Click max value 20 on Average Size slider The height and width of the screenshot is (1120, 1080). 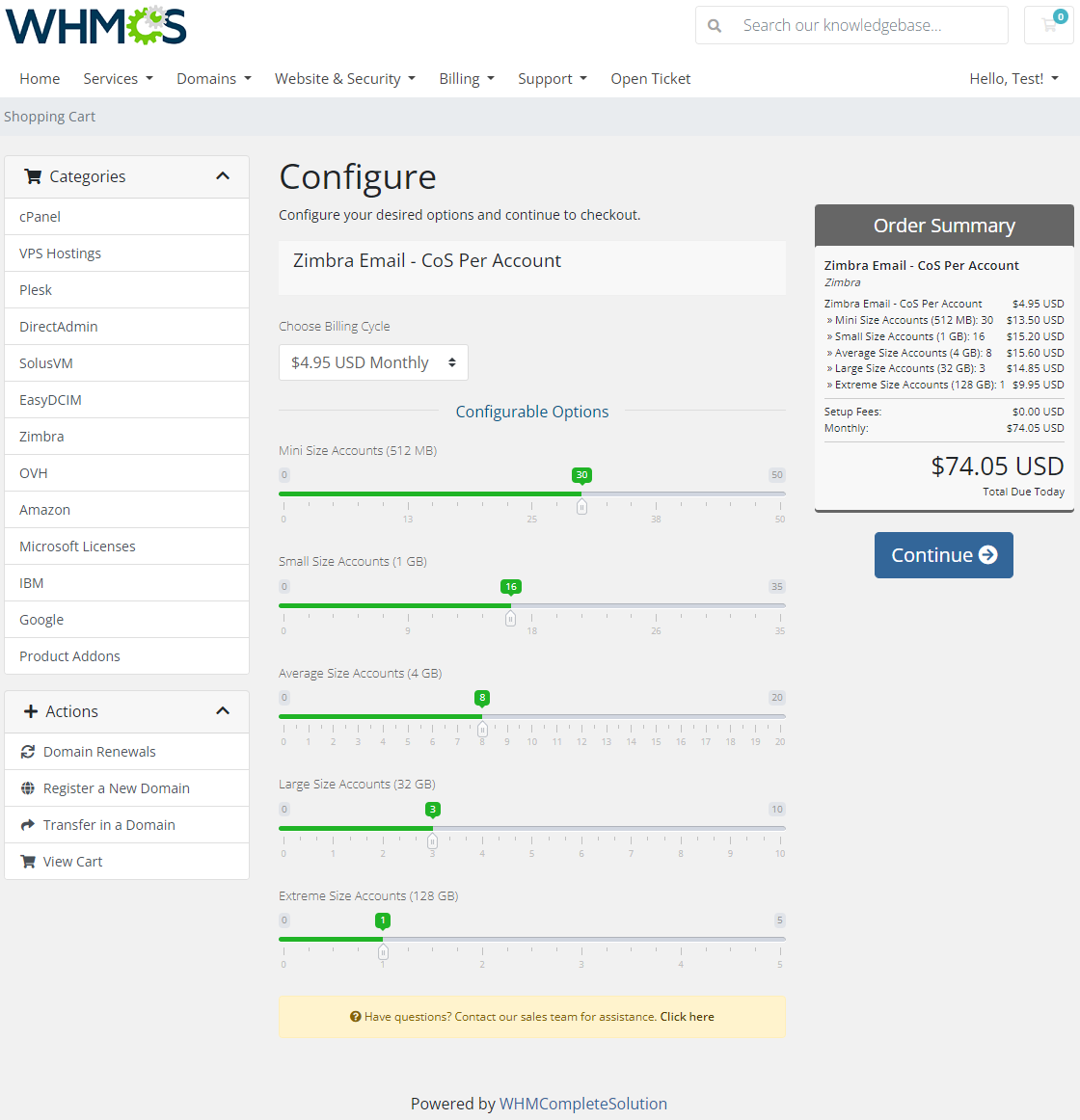(x=777, y=697)
